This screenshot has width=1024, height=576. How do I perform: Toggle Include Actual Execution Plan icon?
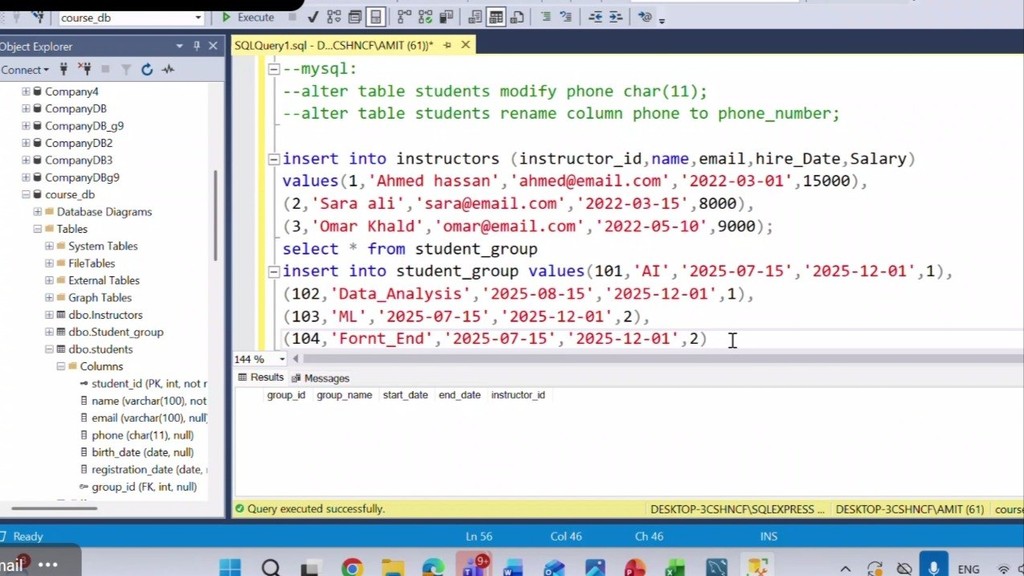point(404,18)
